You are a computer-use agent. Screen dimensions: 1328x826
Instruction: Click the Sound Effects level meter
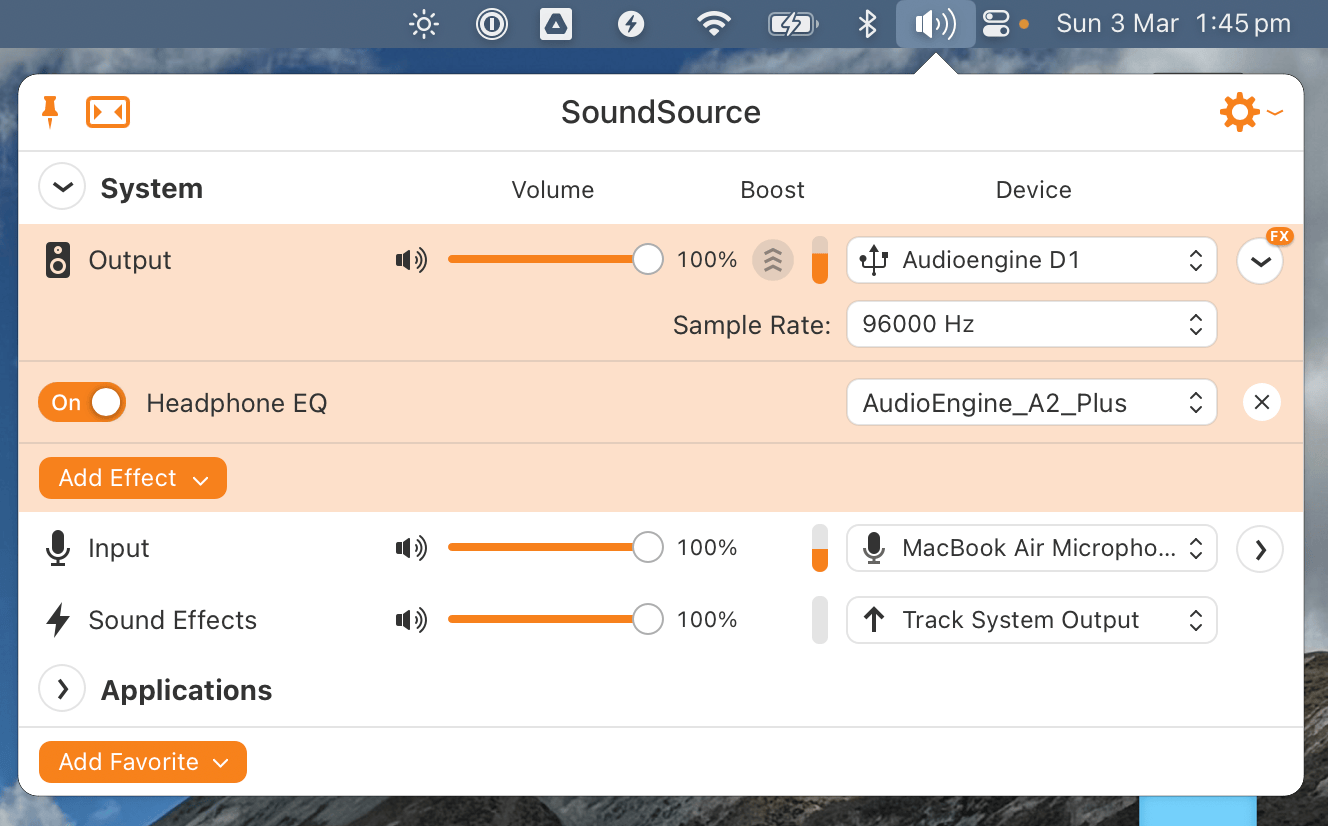[820, 620]
